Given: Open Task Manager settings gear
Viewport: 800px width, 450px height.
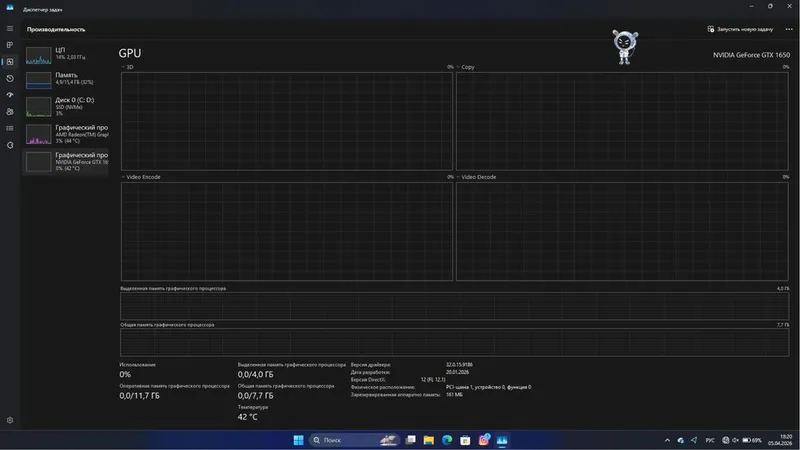Looking at the screenshot, I should (x=10, y=420).
